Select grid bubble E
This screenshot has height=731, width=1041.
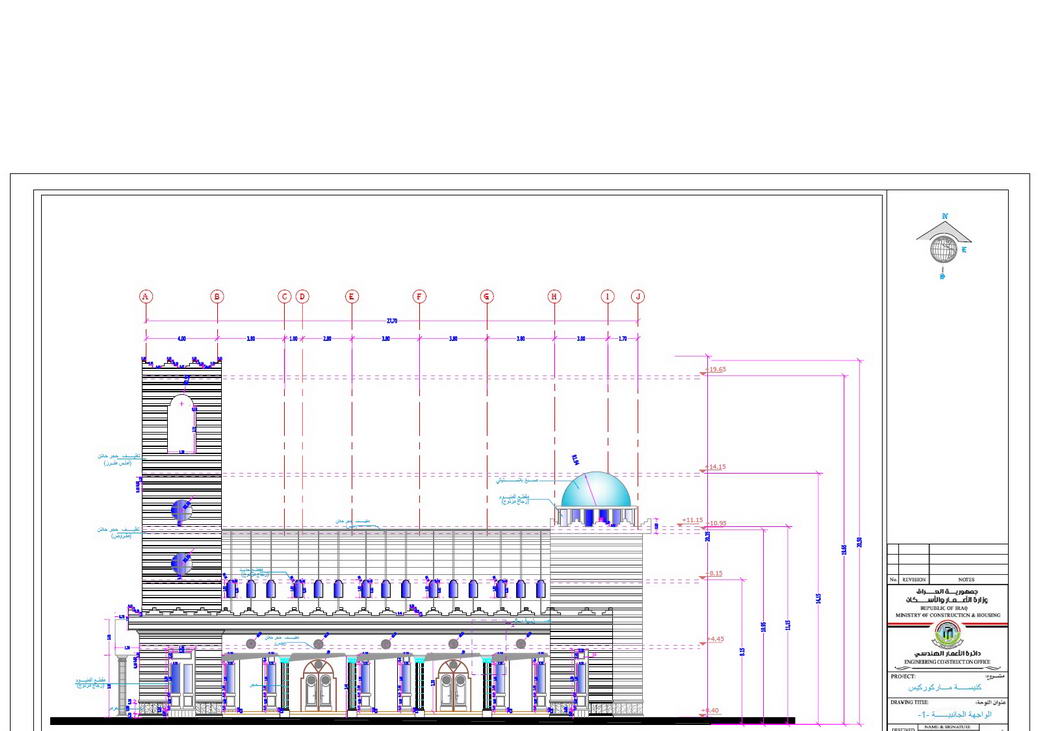click(x=352, y=297)
